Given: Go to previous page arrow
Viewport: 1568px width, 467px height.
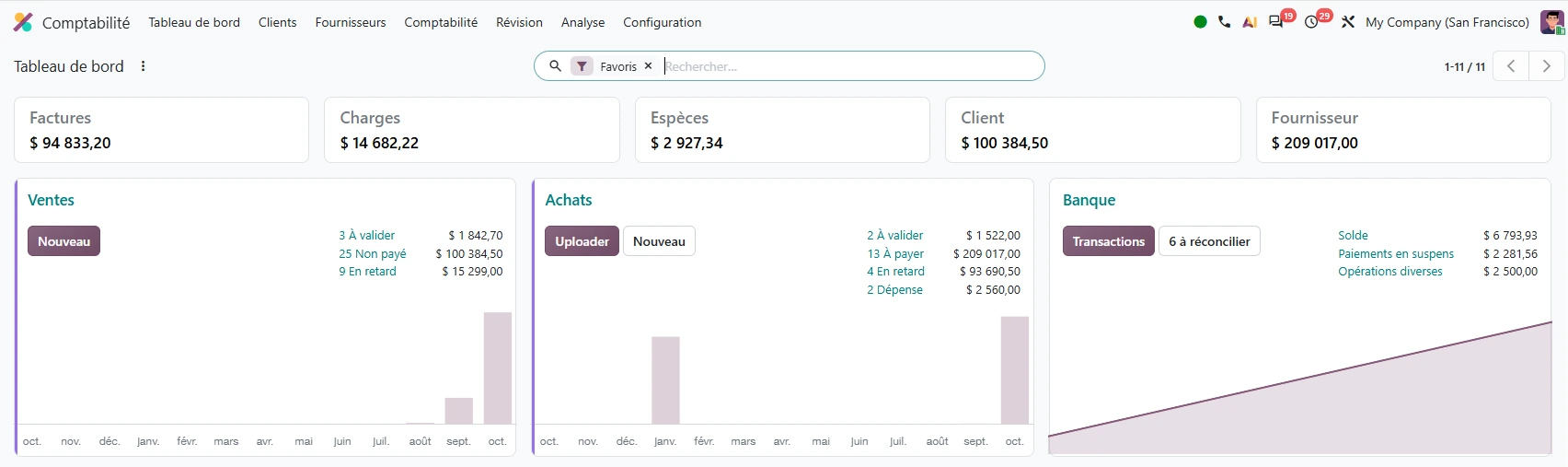Looking at the screenshot, I should pos(1511,66).
